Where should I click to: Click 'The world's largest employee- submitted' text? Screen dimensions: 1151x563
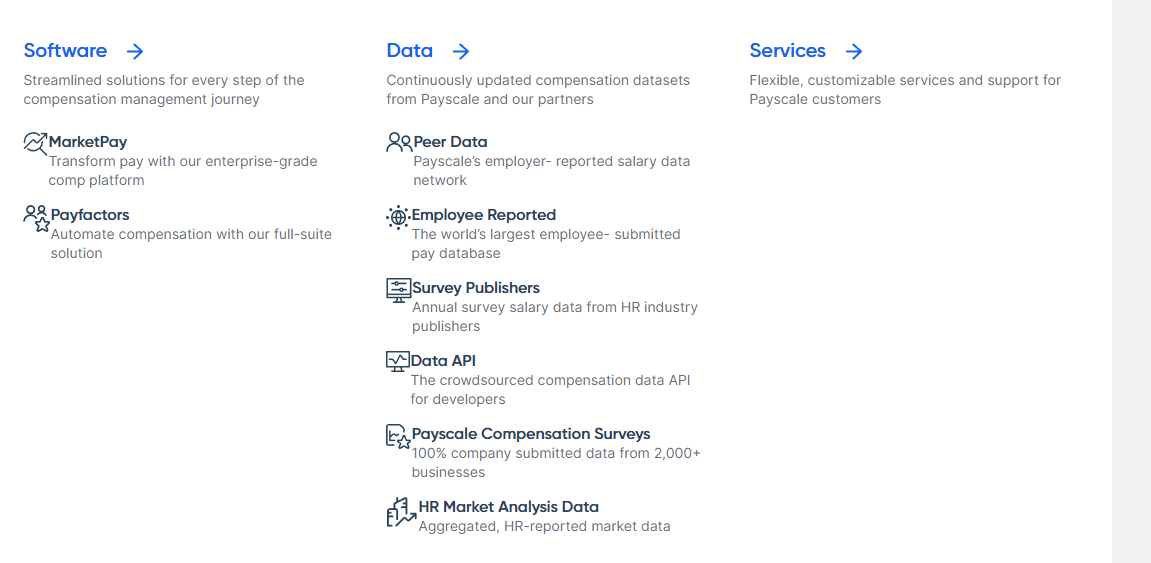(546, 234)
